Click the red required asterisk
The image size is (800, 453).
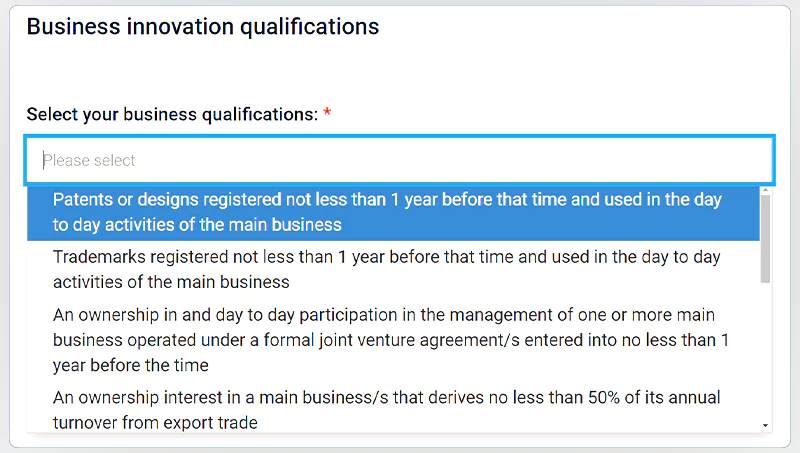327,114
